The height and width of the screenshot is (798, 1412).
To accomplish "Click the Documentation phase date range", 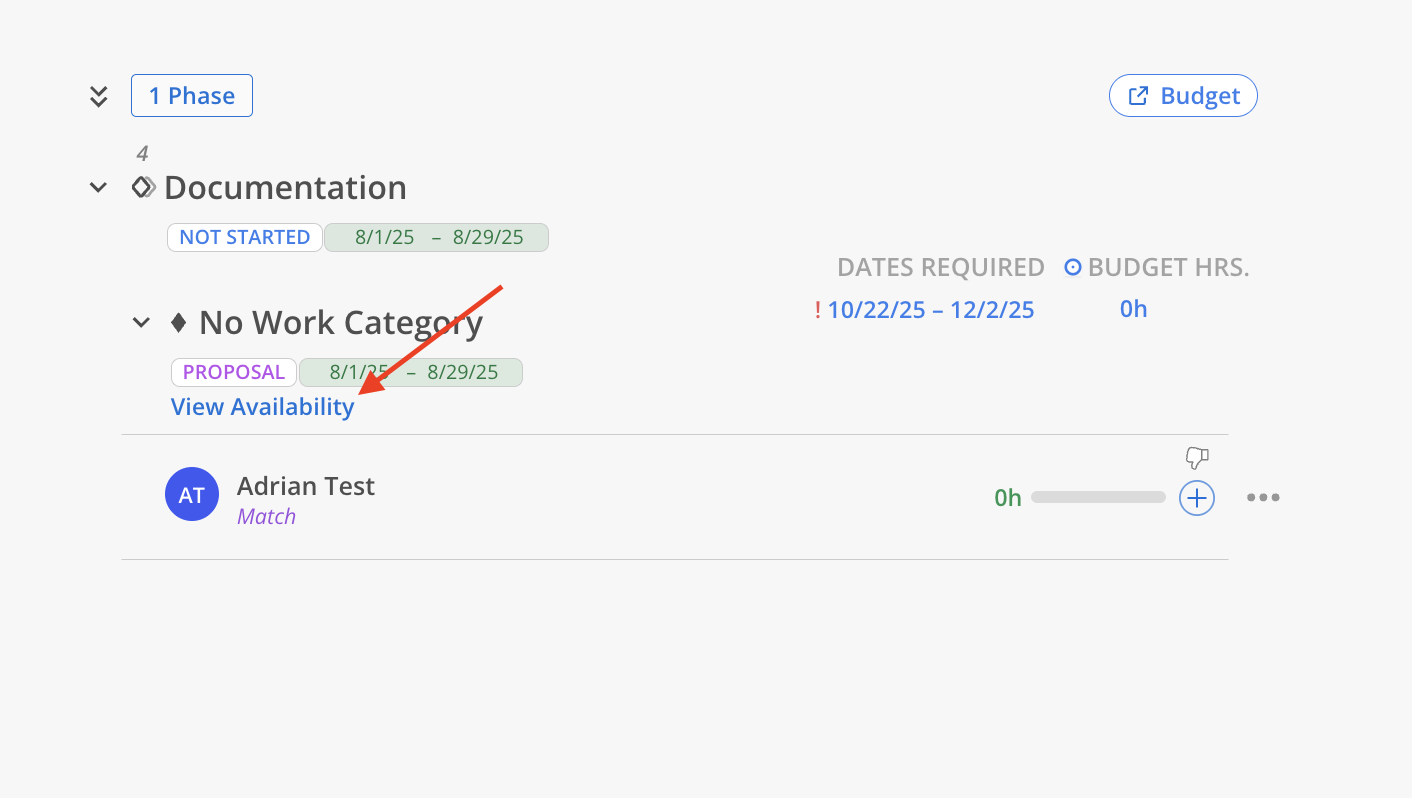I will 437,237.
